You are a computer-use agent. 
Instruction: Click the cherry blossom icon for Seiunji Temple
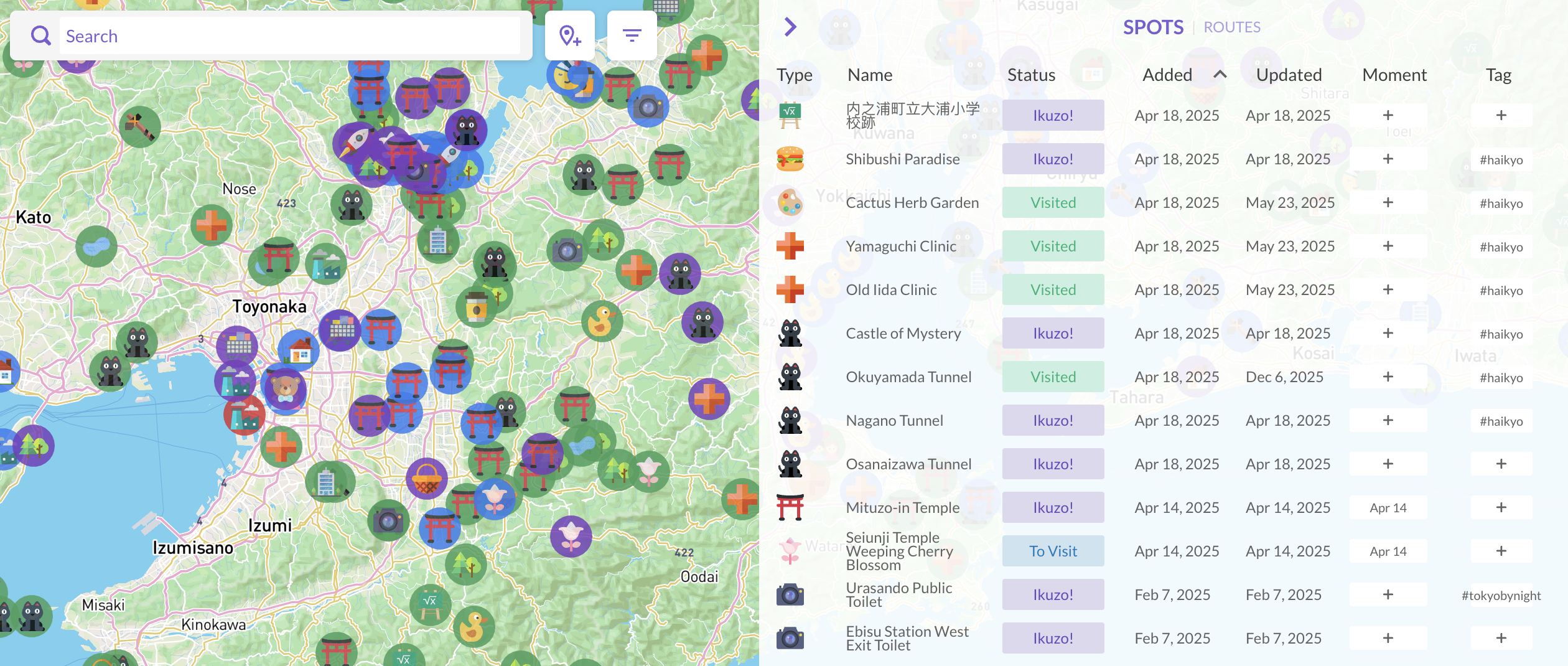point(790,551)
